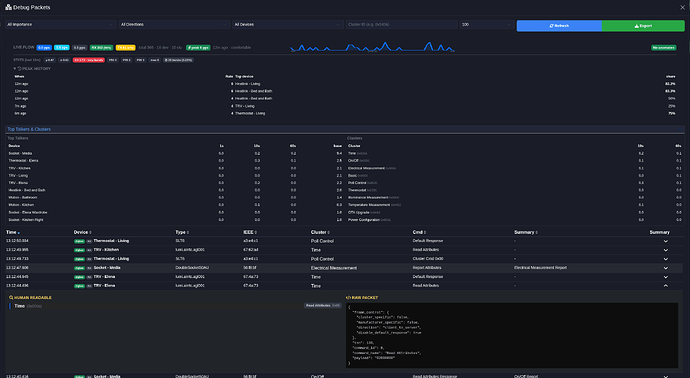Click the sort icon beside Cluster header
This screenshot has width=690, height=378.
pyautogui.click(x=328, y=232)
